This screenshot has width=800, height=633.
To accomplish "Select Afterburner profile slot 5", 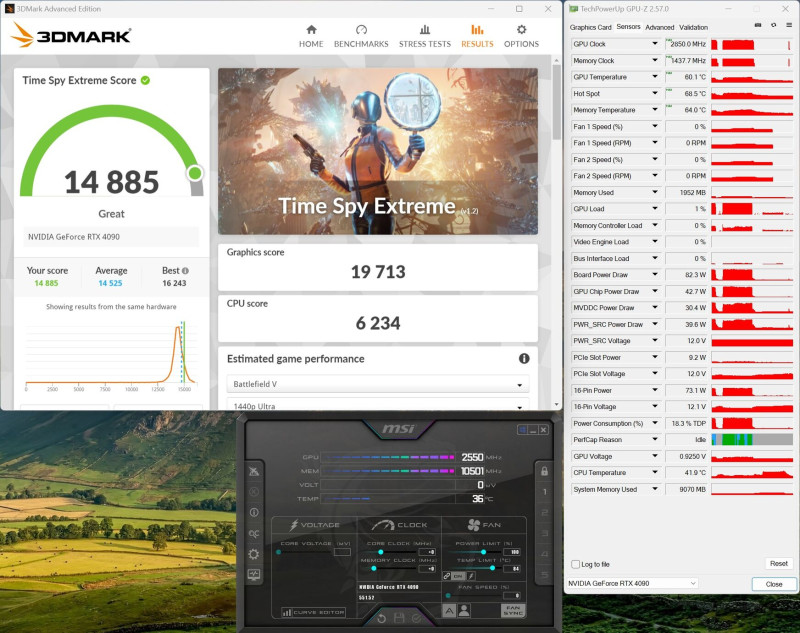I will pos(544,575).
